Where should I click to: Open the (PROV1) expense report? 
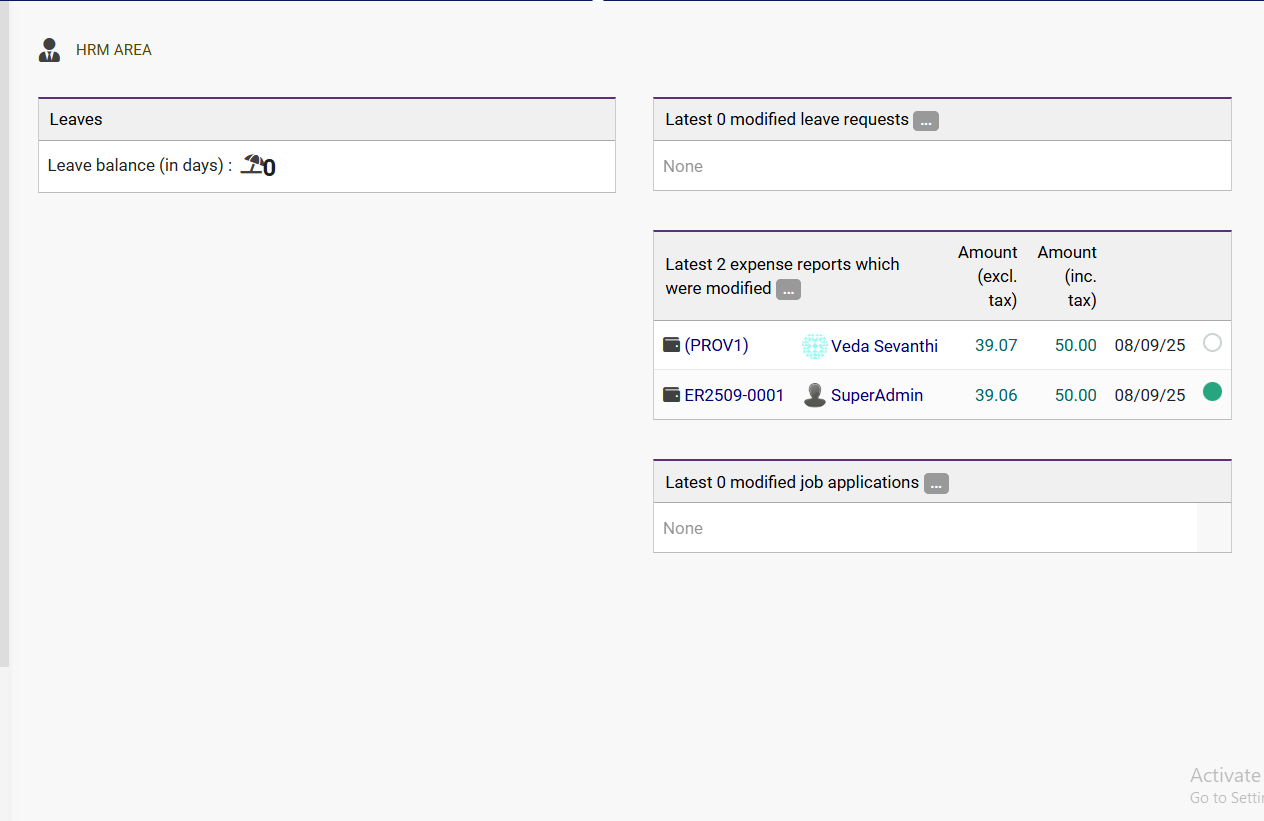[x=716, y=345]
